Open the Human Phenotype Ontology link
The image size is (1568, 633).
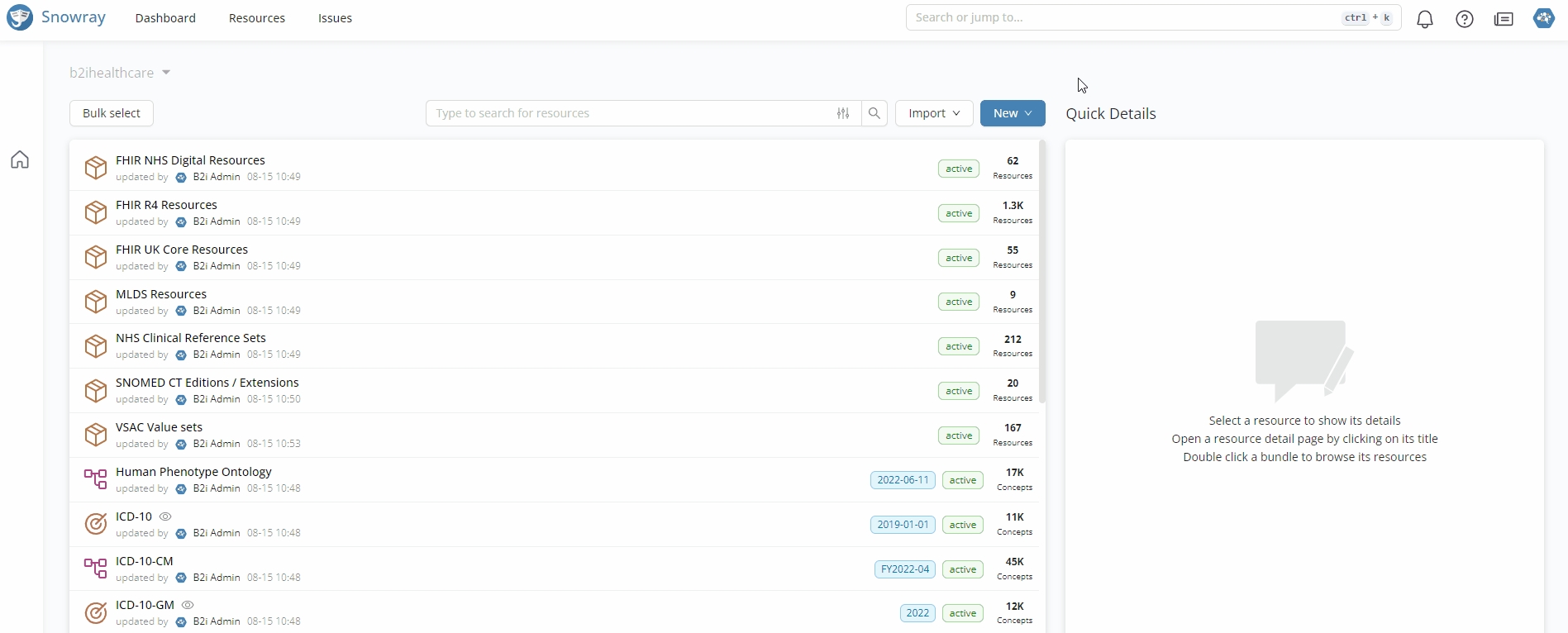pos(193,472)
